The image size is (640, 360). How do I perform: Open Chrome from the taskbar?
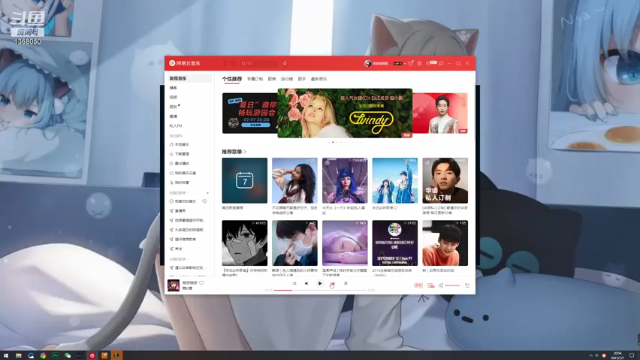click(x=43, y=356)
